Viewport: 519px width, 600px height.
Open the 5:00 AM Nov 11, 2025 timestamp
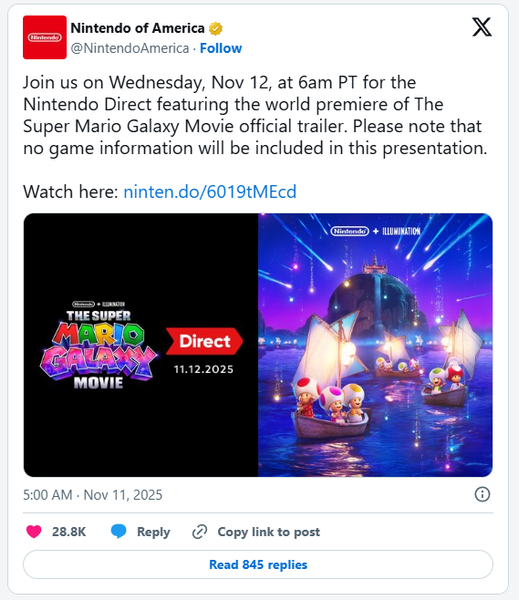click(93, 495)
